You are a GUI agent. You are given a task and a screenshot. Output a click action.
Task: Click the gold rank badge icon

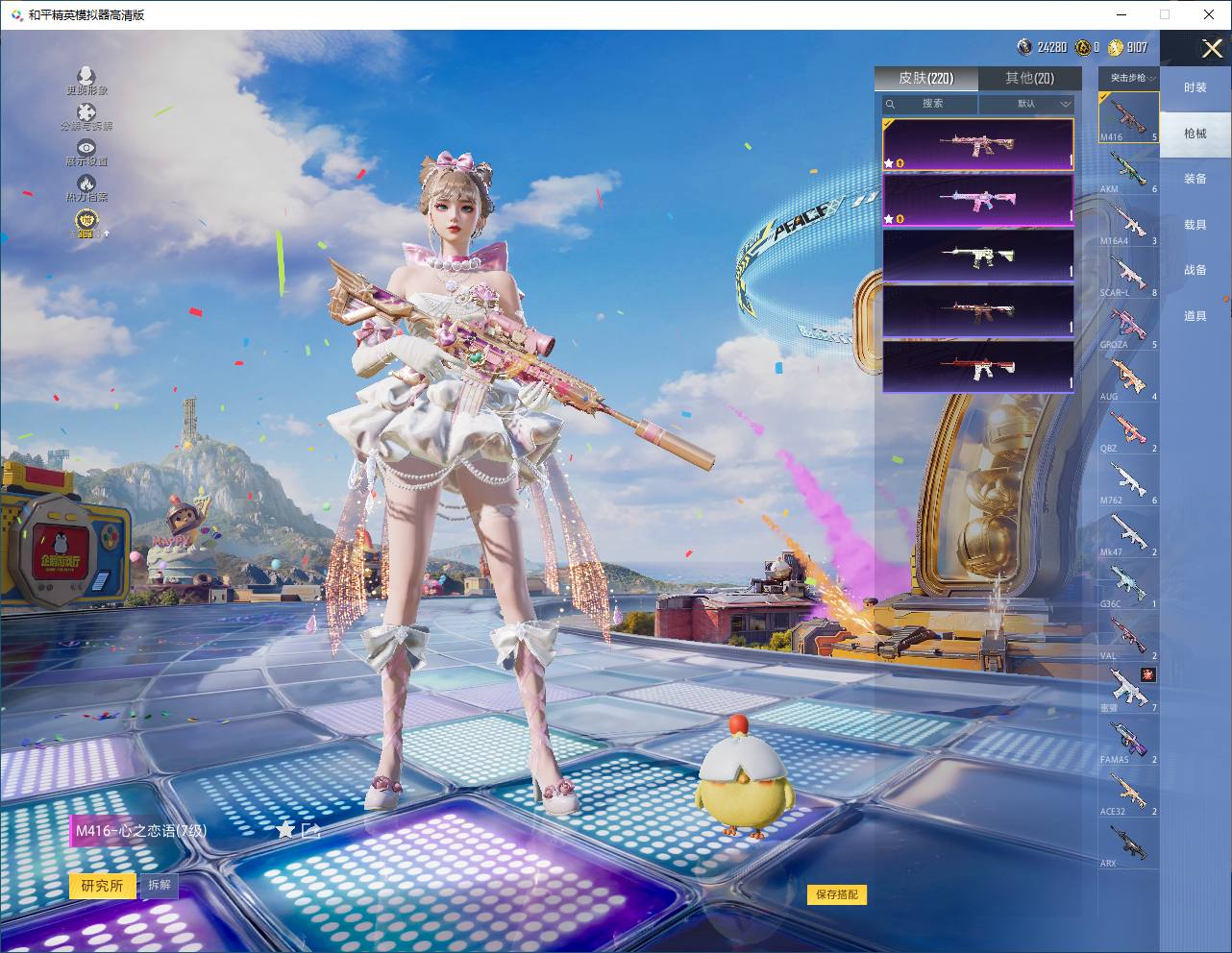click(x=87, y=221)
